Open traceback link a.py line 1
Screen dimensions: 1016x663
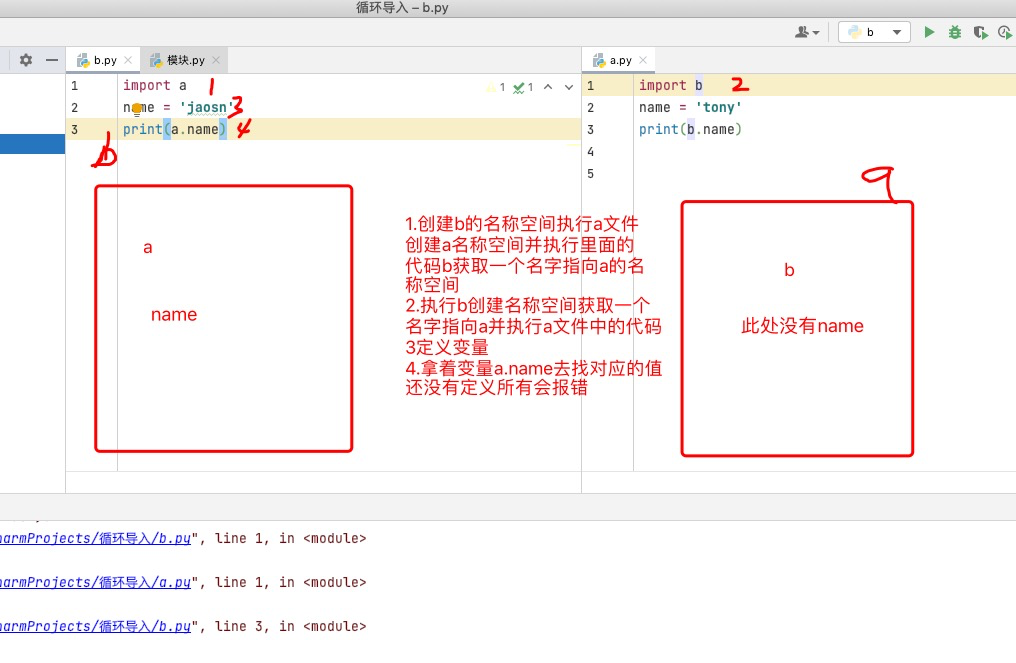(95, 582)
